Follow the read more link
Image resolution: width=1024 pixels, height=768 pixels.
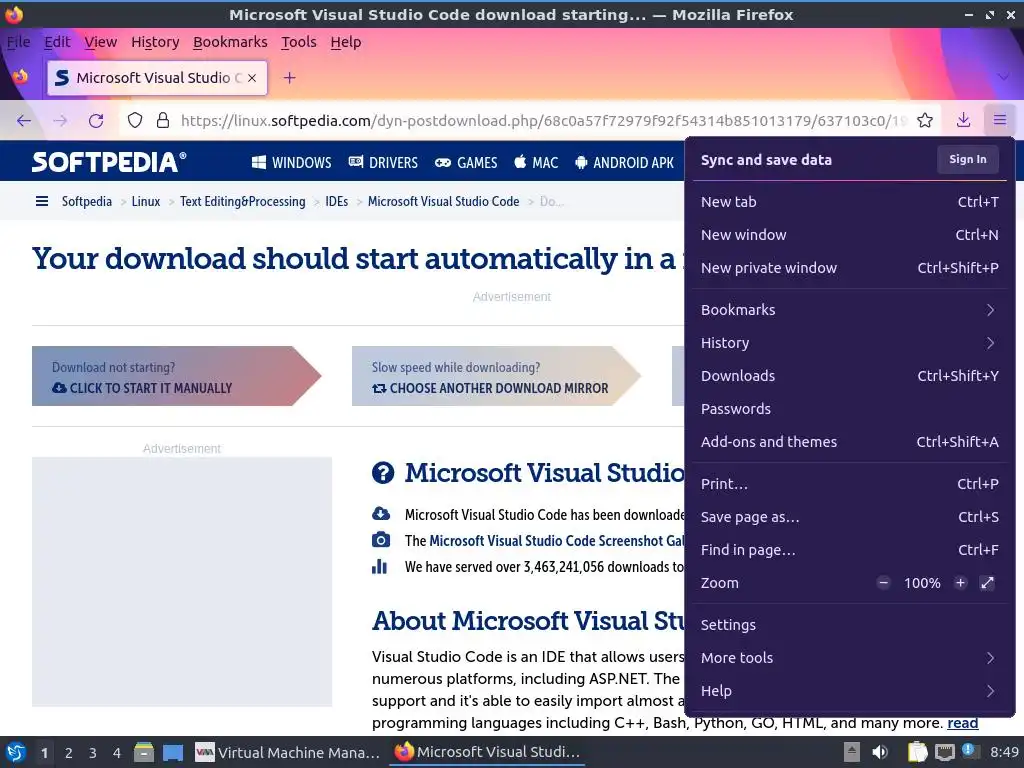point(963,723)
